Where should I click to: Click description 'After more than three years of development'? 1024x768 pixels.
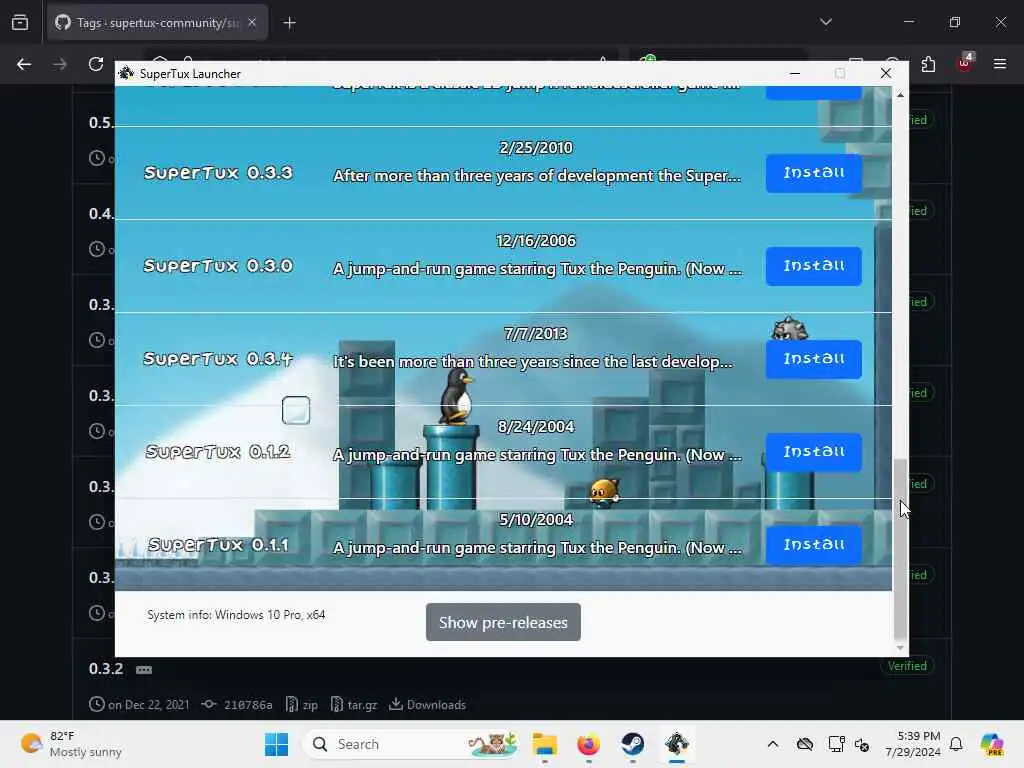[x=537, y=176]
